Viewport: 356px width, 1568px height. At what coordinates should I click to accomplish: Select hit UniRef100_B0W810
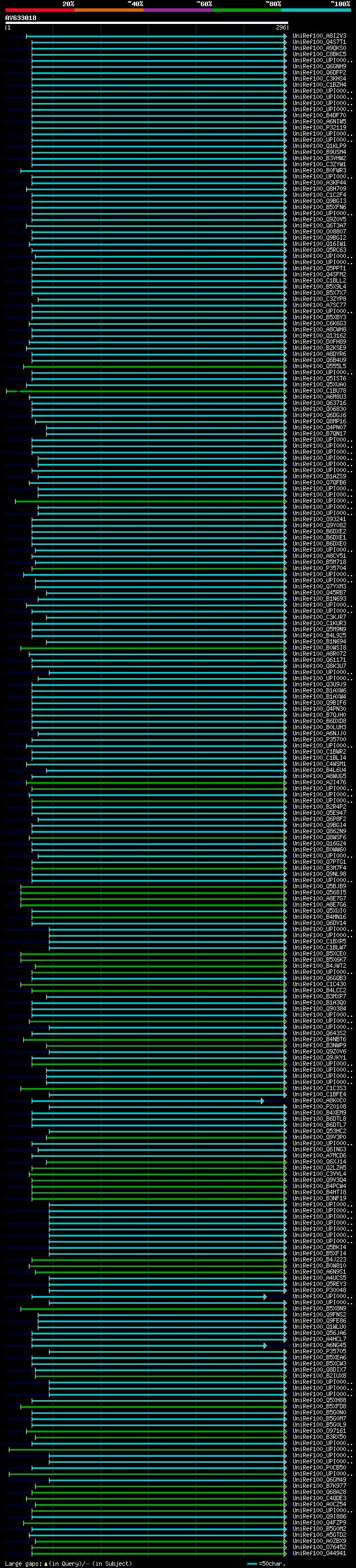coord(319,1265)
